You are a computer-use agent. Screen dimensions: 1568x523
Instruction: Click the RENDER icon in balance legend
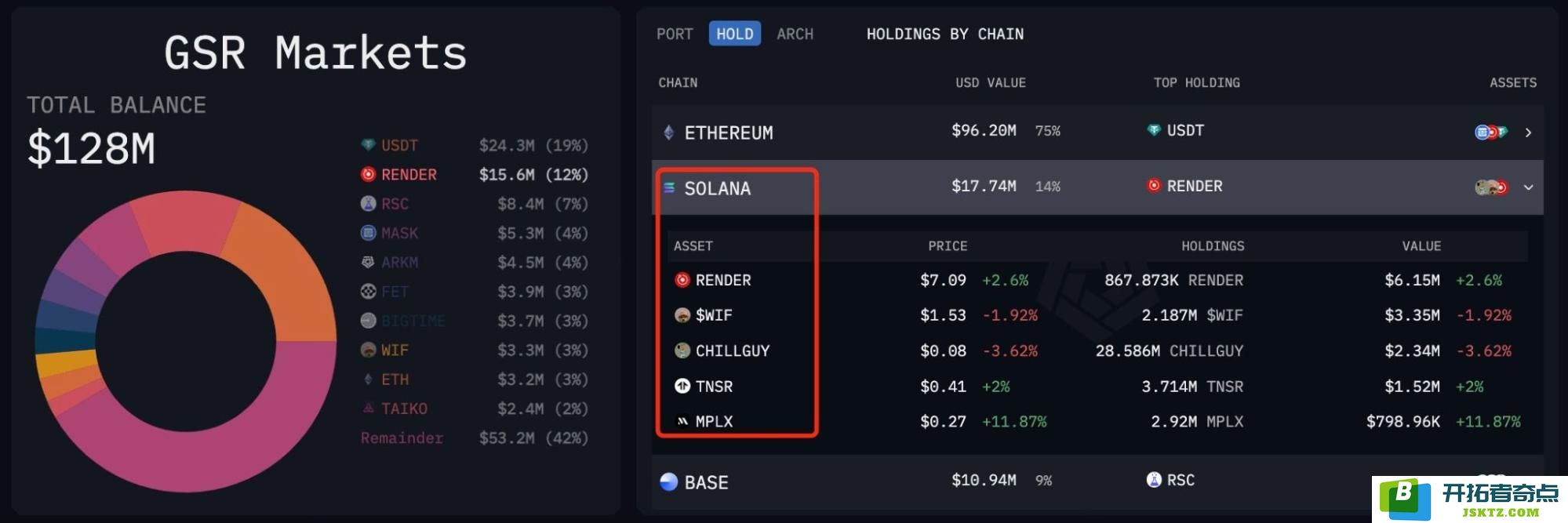368,174
